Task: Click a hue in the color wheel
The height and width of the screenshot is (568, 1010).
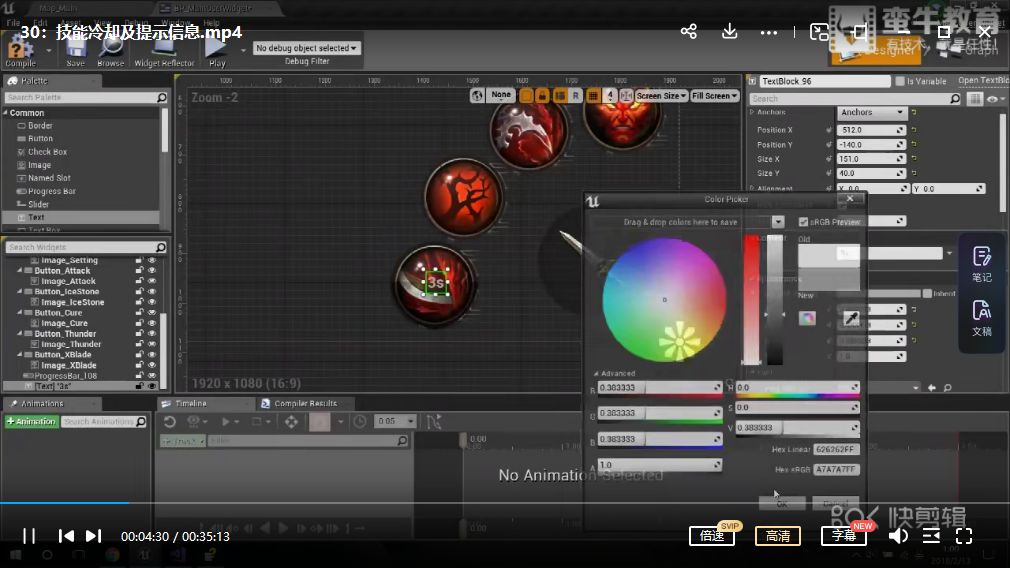Action: click(664, 299)
